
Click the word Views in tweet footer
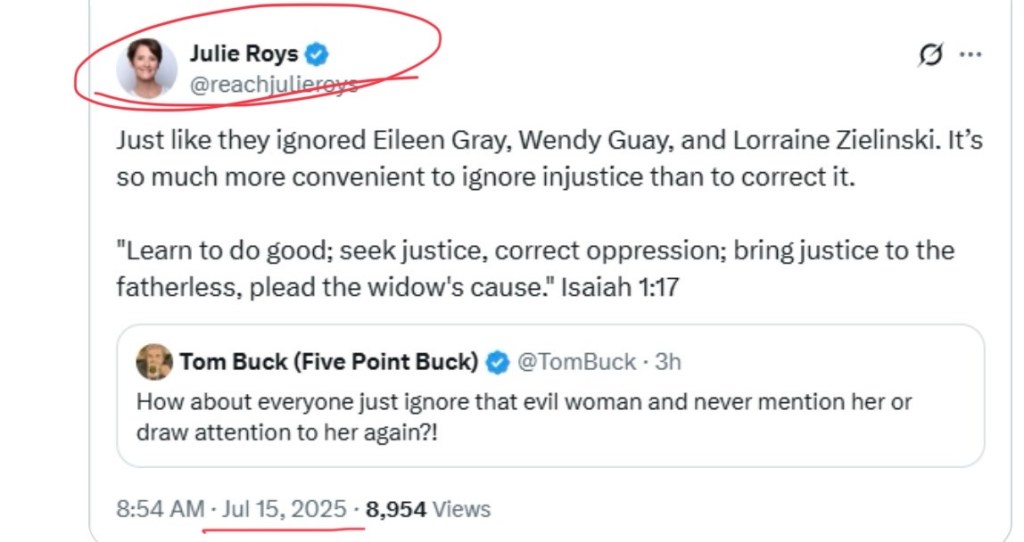coord(462,509)
